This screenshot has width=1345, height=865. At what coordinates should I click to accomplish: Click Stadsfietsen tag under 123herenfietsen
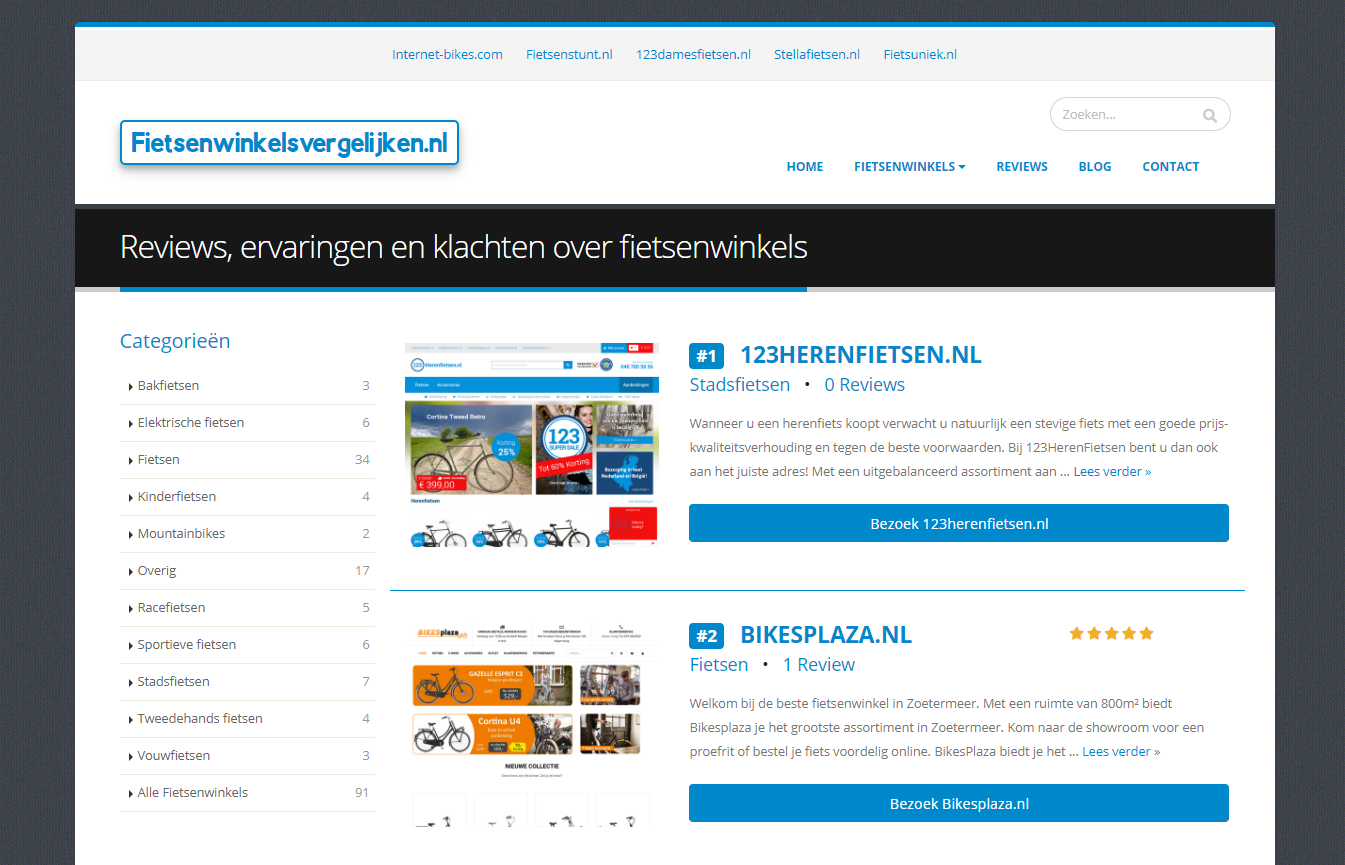[740, 385]
